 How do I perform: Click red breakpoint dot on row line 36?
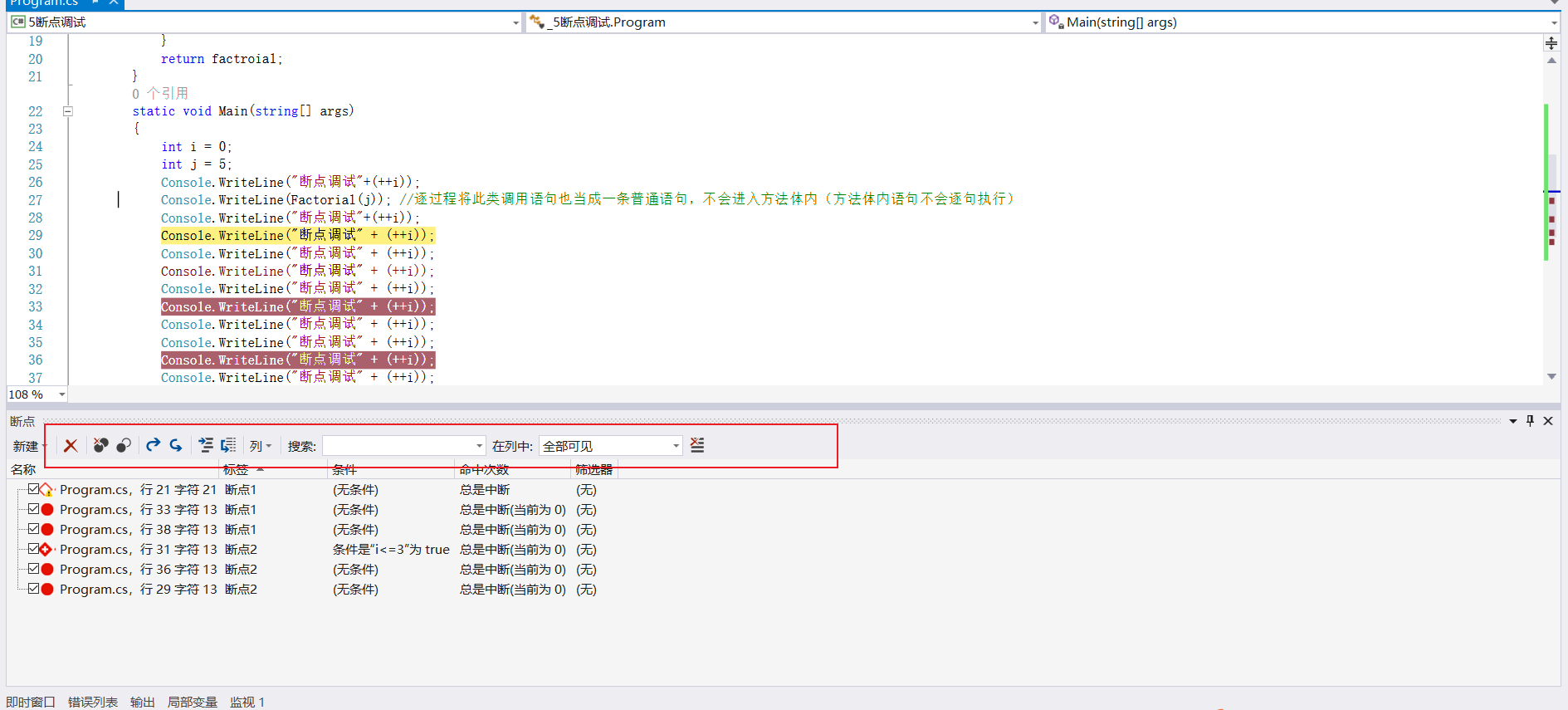tap(47, 570)
